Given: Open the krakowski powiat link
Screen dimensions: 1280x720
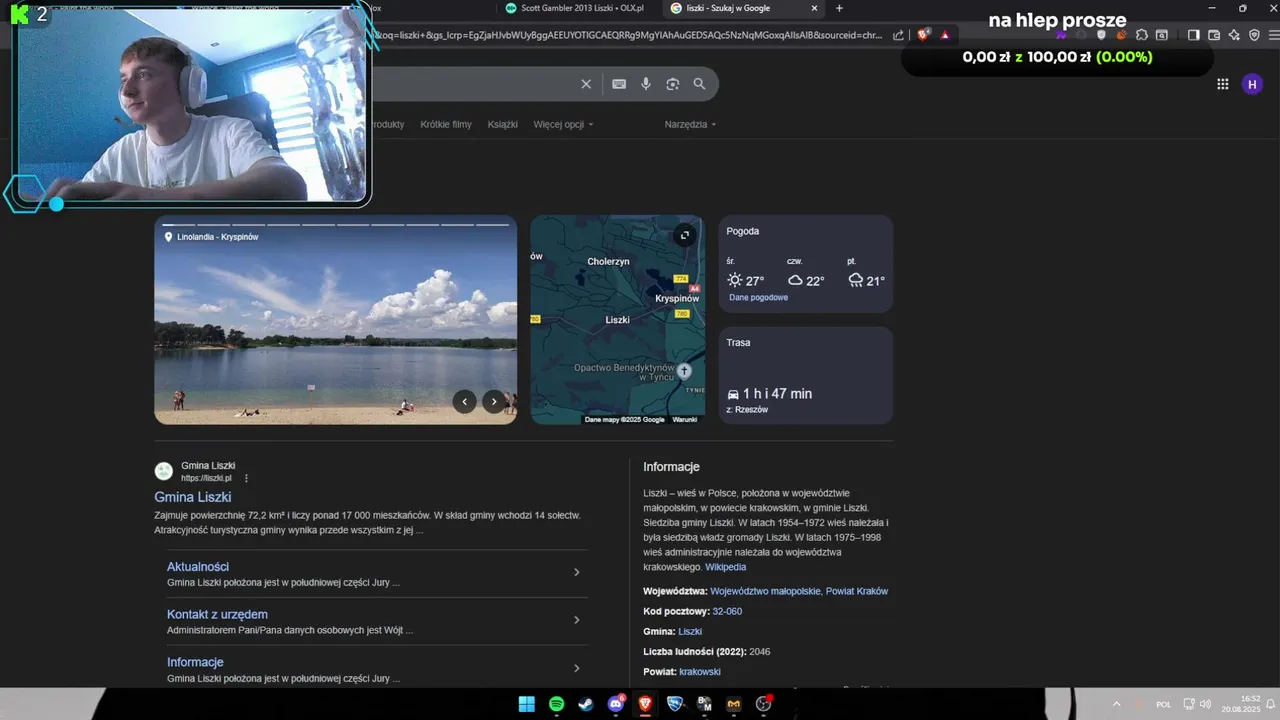Looking at the screenshot, I should coord(700,671).
